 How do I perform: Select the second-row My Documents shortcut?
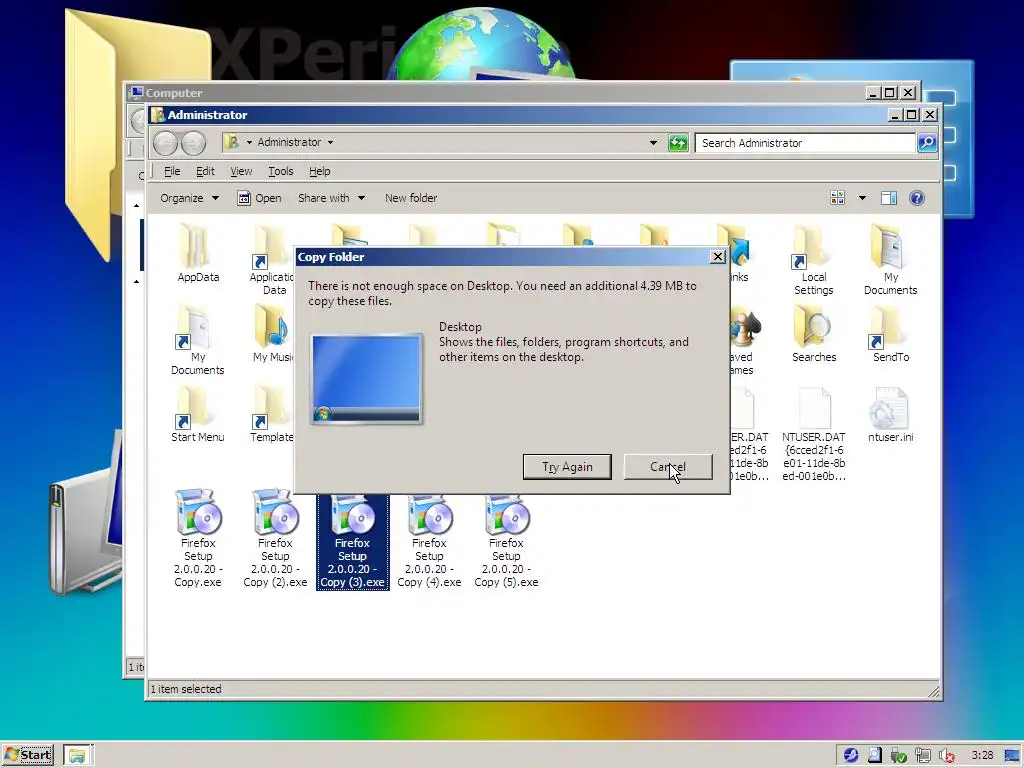[197, 340]
